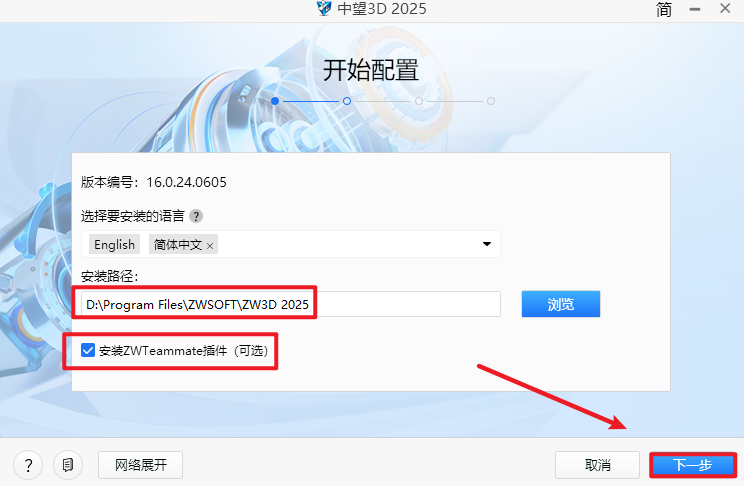Click the 选择要安装的语言 label

pyautogui.click(x=133, y=216)
